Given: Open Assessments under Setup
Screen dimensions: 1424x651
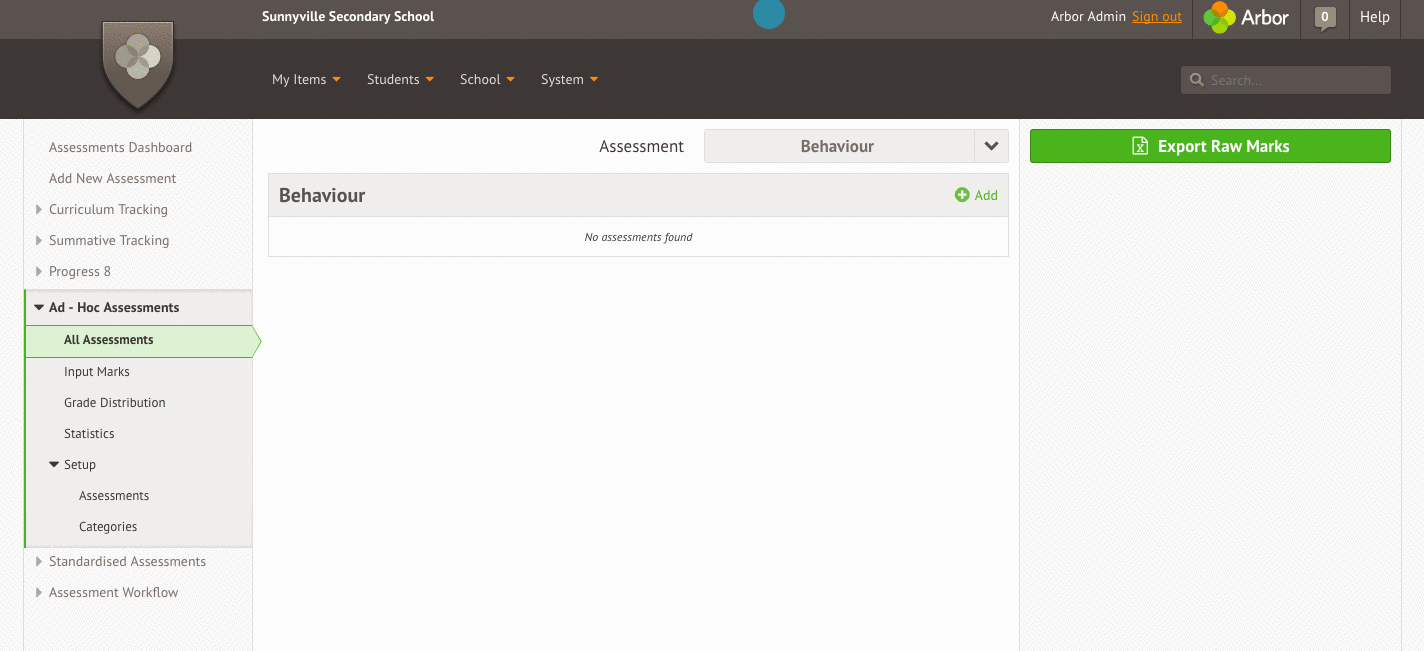Looking at the screenshot, I should (114, 495).
